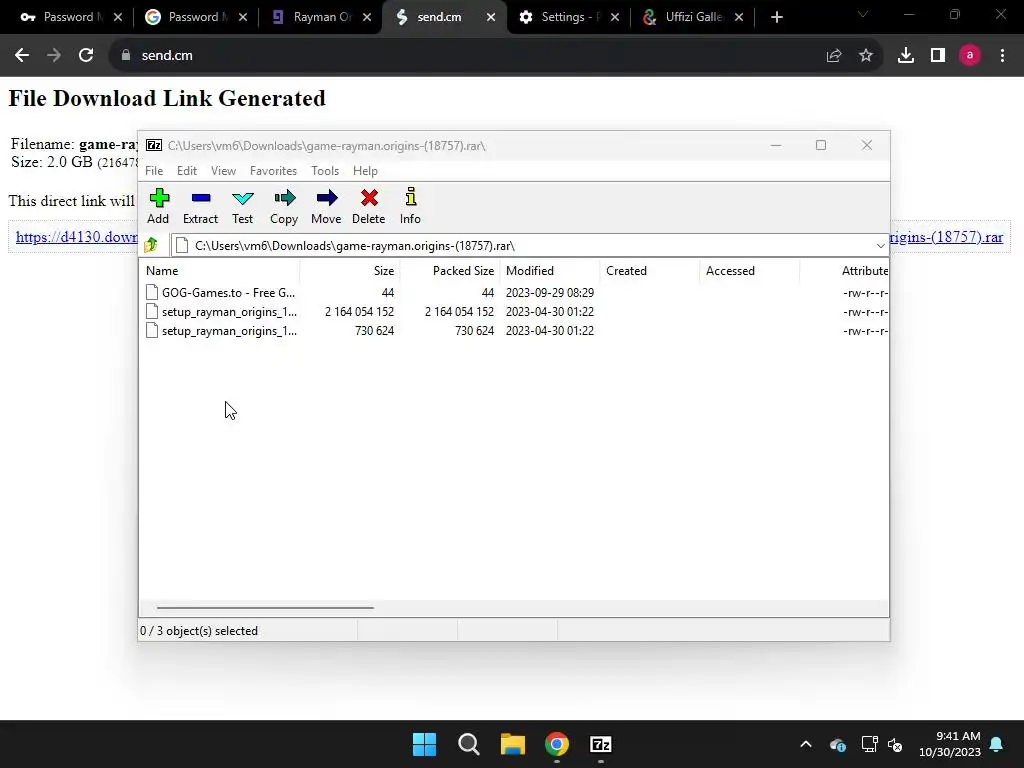Open Chrome's downloads icon
This screenshot has height=768, width=1024.
click(906, 56)
